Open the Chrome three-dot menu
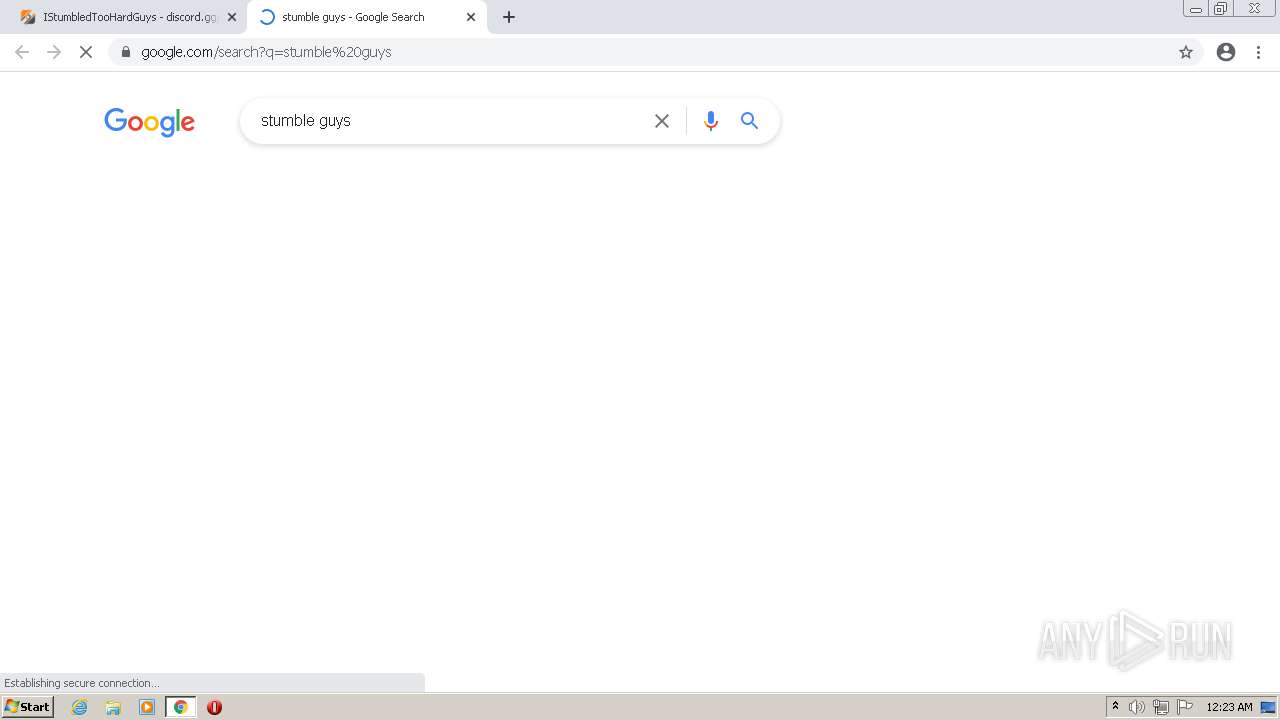 tap(1259, 52)
